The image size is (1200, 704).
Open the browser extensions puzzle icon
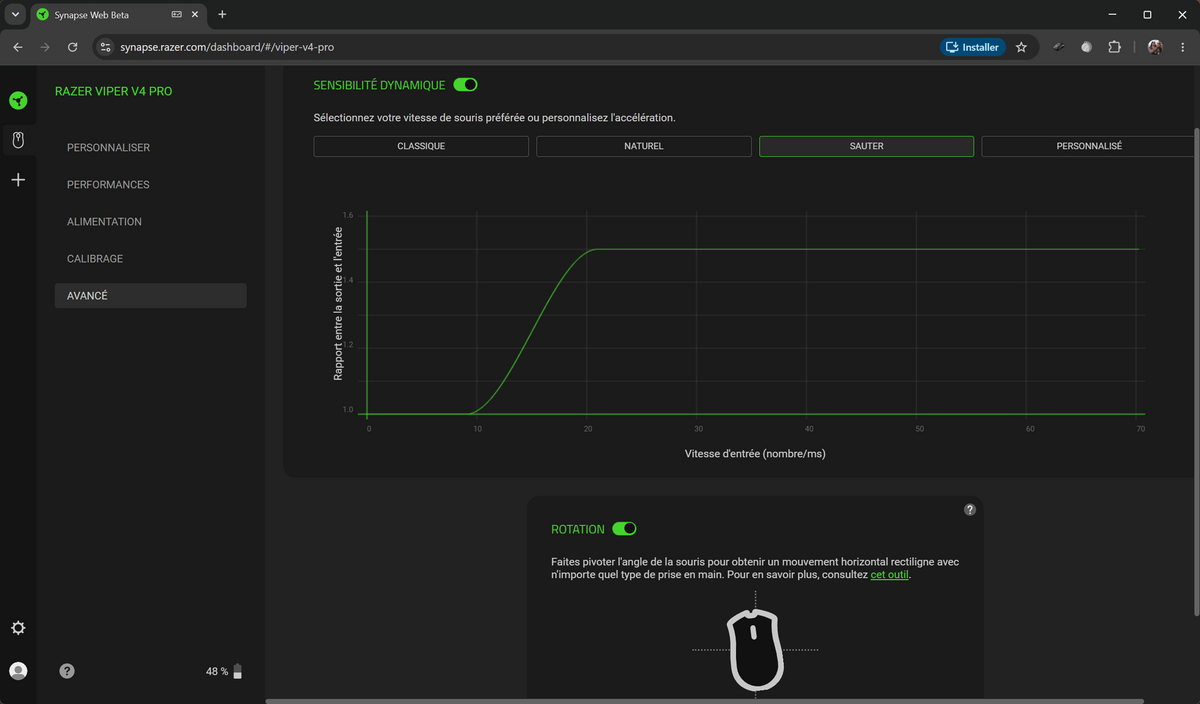[x=1115, y=47]
